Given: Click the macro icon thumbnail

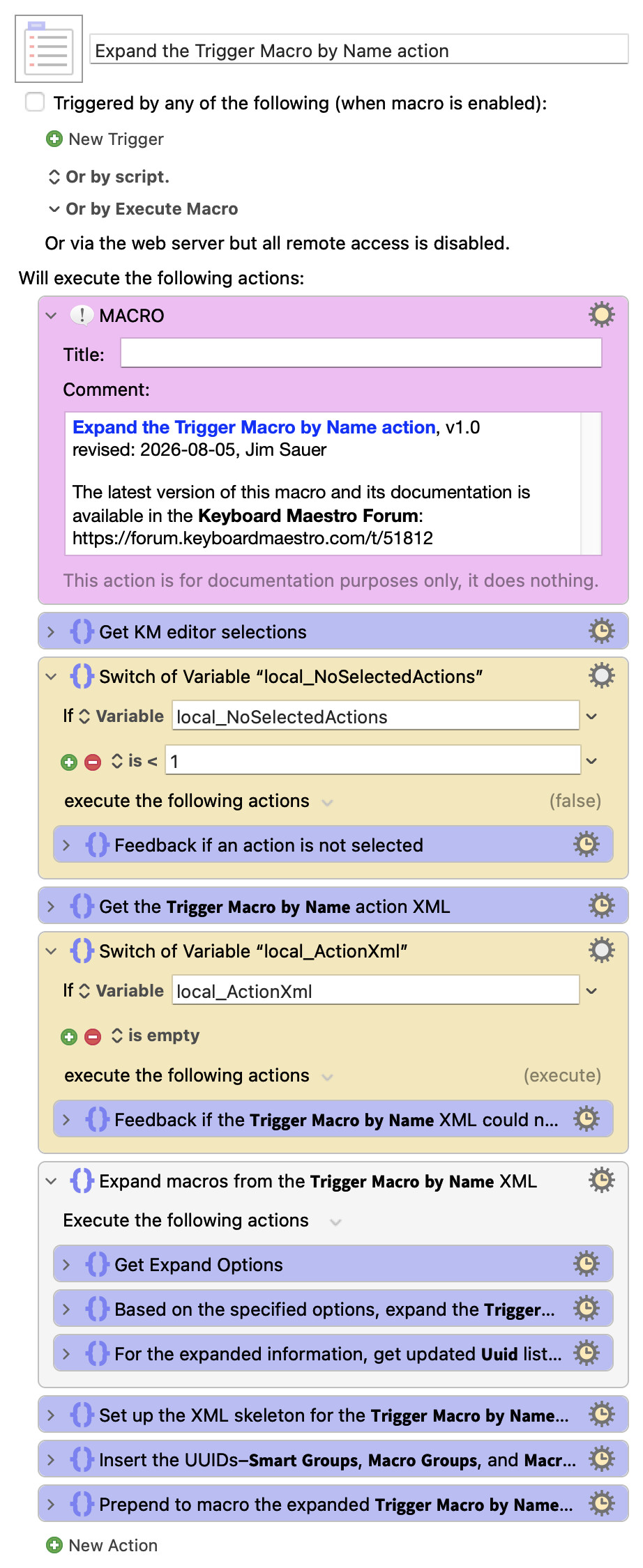Looking at the screenshot, I should 49,49.
